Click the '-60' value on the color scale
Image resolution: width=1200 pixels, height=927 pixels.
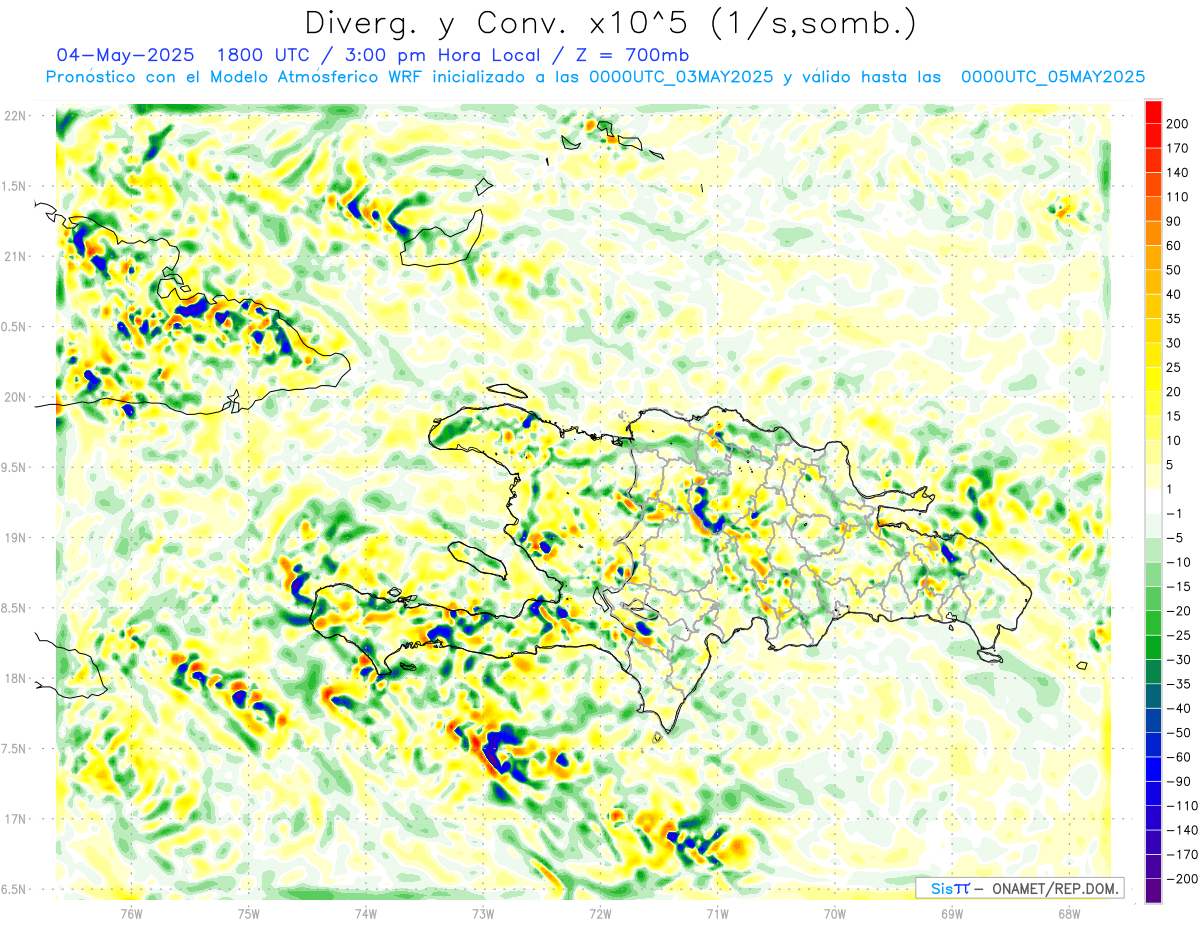(1181, 757)
